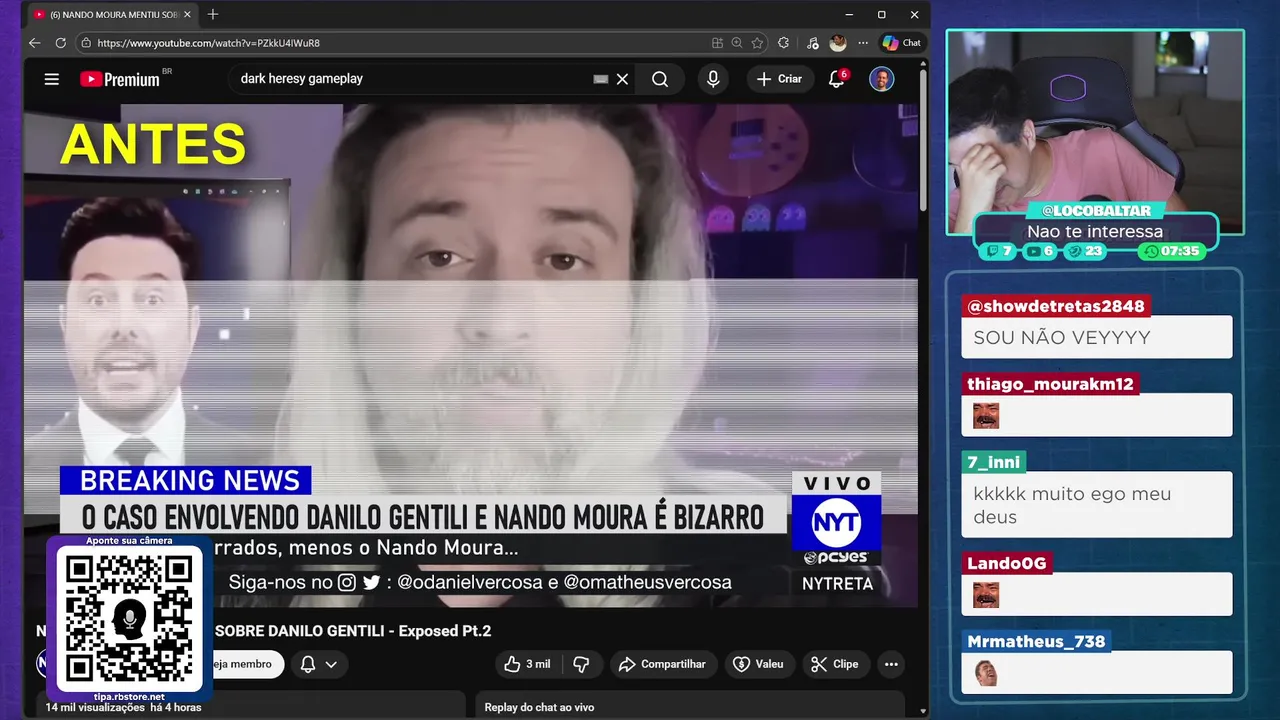Click the @LOCOBALTAR streamer name label
The image size is (1280, 720).
point(1095,211)
